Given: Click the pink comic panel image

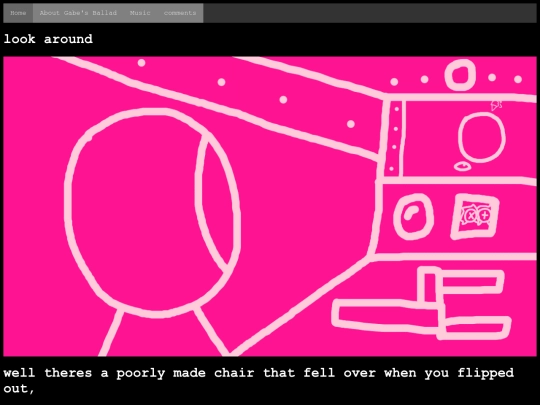Looking at the screenshot, I should pyautogui.click(x=270, y=206).
